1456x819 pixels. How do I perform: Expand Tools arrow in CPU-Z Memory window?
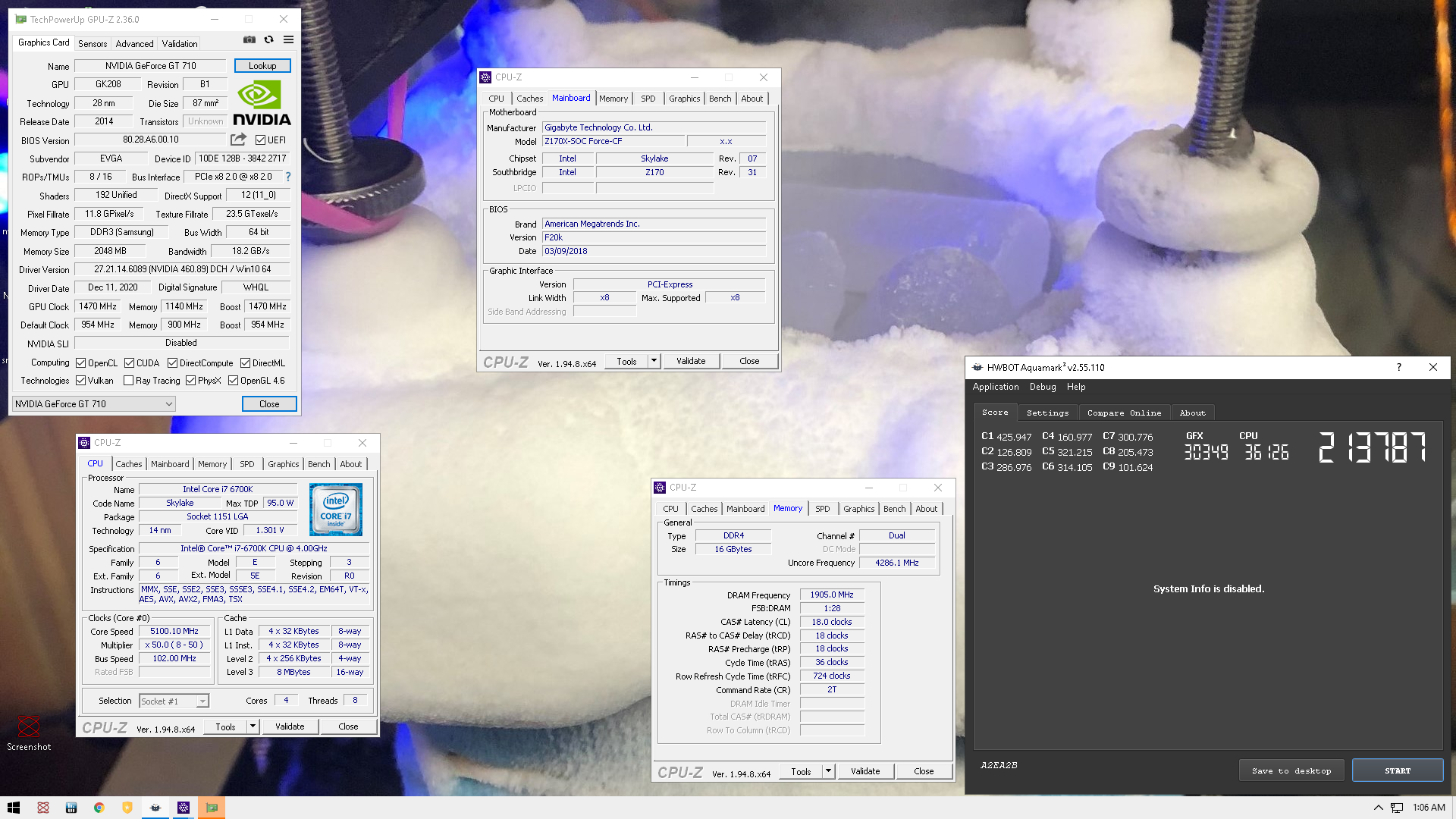(828, 771)
